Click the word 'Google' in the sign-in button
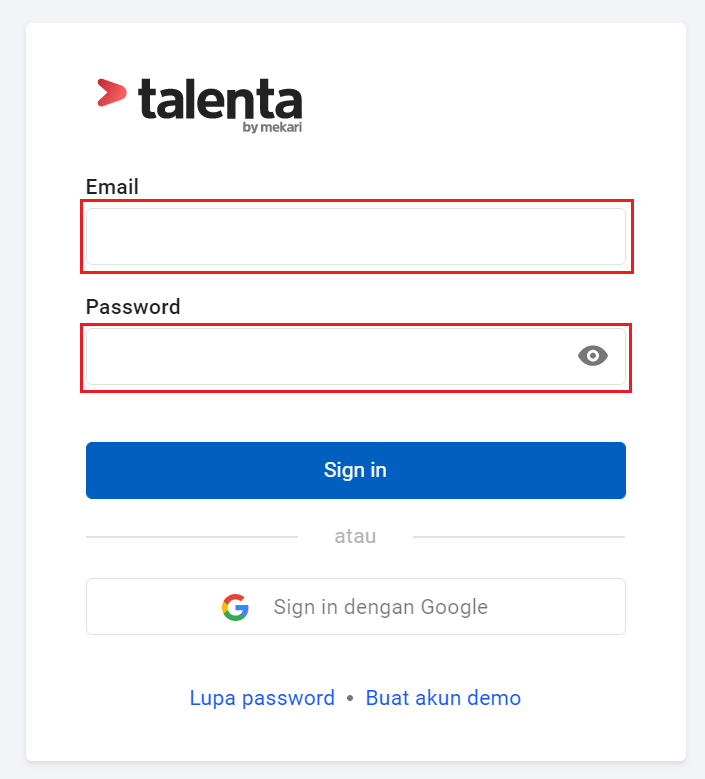 [454, 607]
